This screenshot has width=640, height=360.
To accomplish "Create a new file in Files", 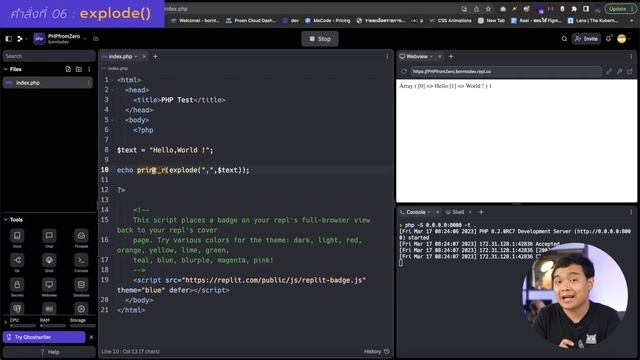I will pos(68,69).
